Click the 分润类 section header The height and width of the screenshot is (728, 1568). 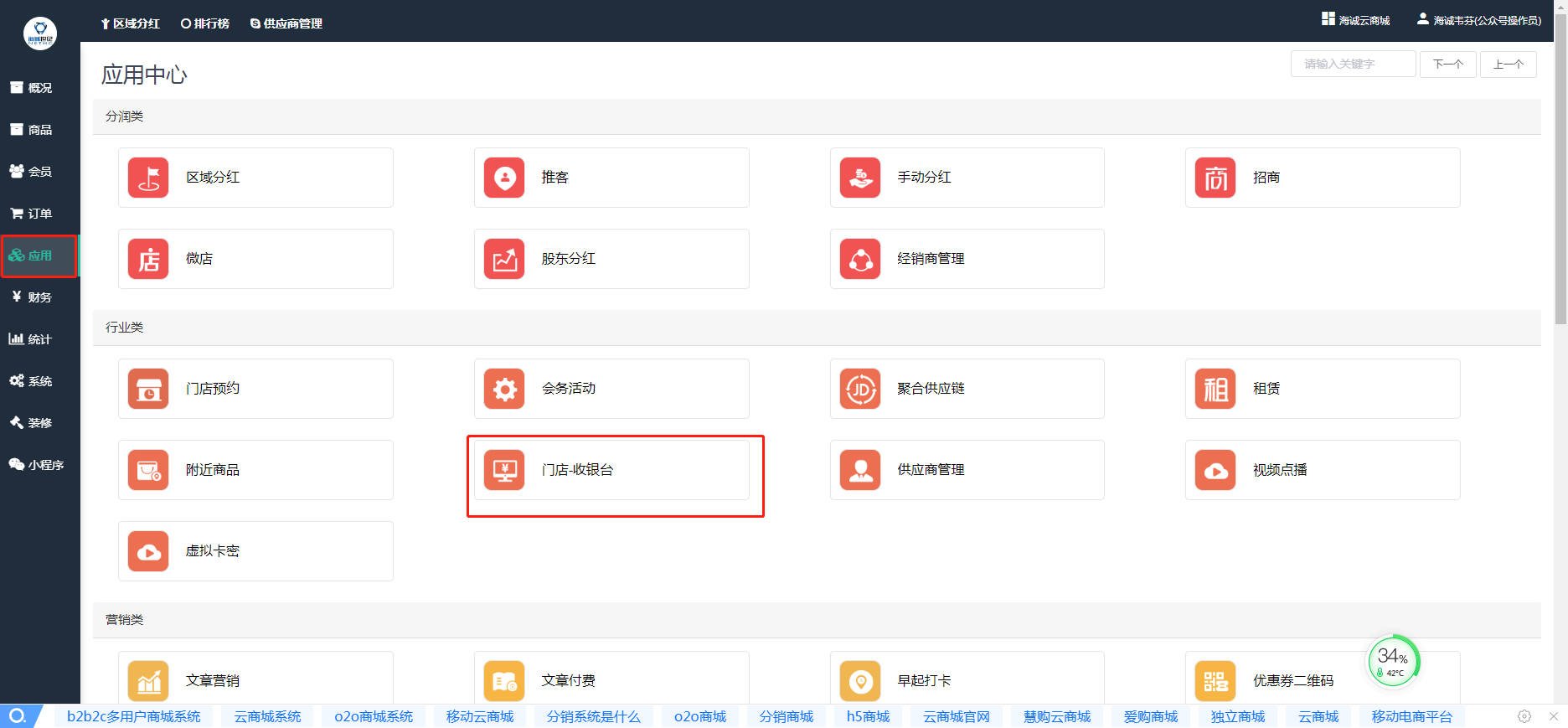click(x=817, y=116)
